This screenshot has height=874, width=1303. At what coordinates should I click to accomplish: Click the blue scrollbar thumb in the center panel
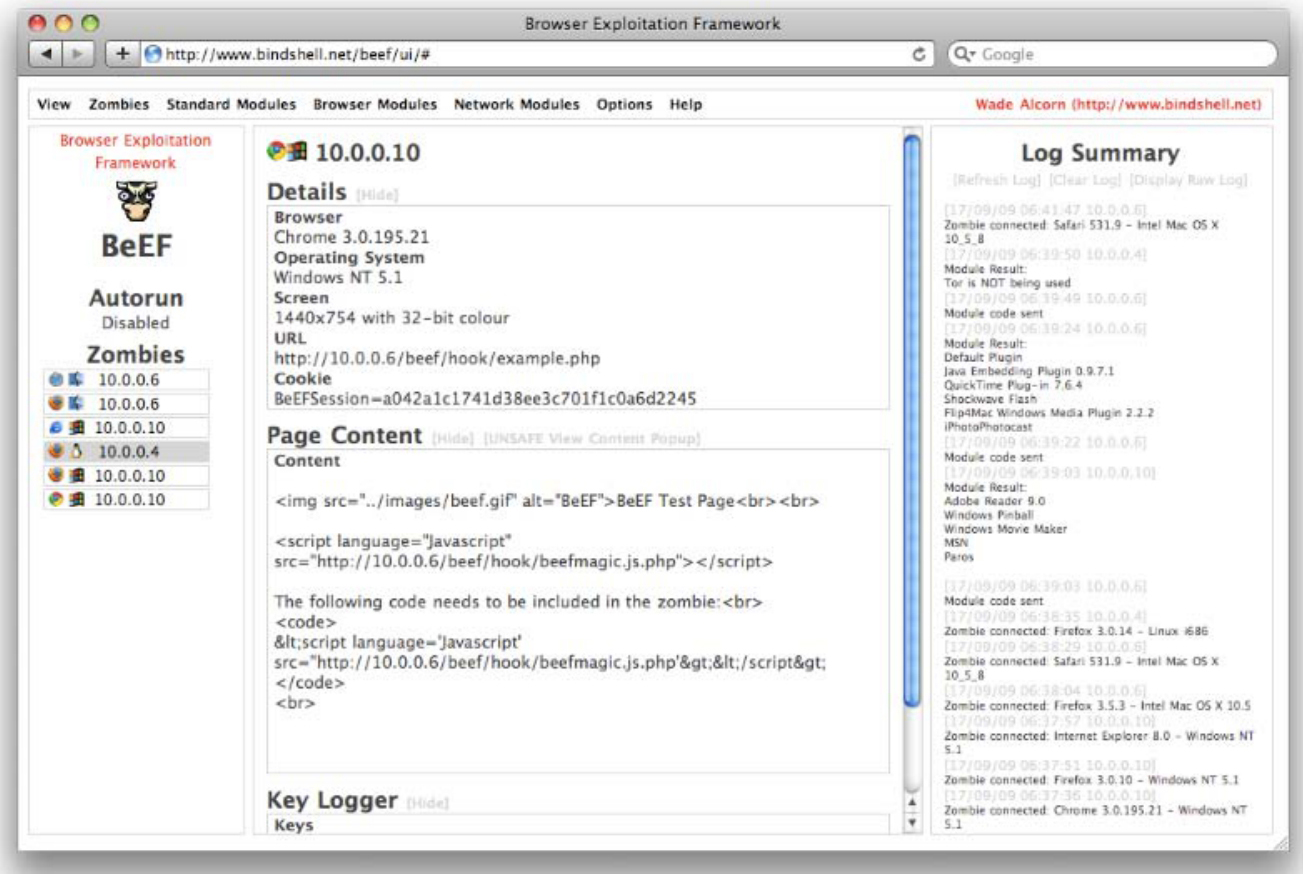coord(911,420)
